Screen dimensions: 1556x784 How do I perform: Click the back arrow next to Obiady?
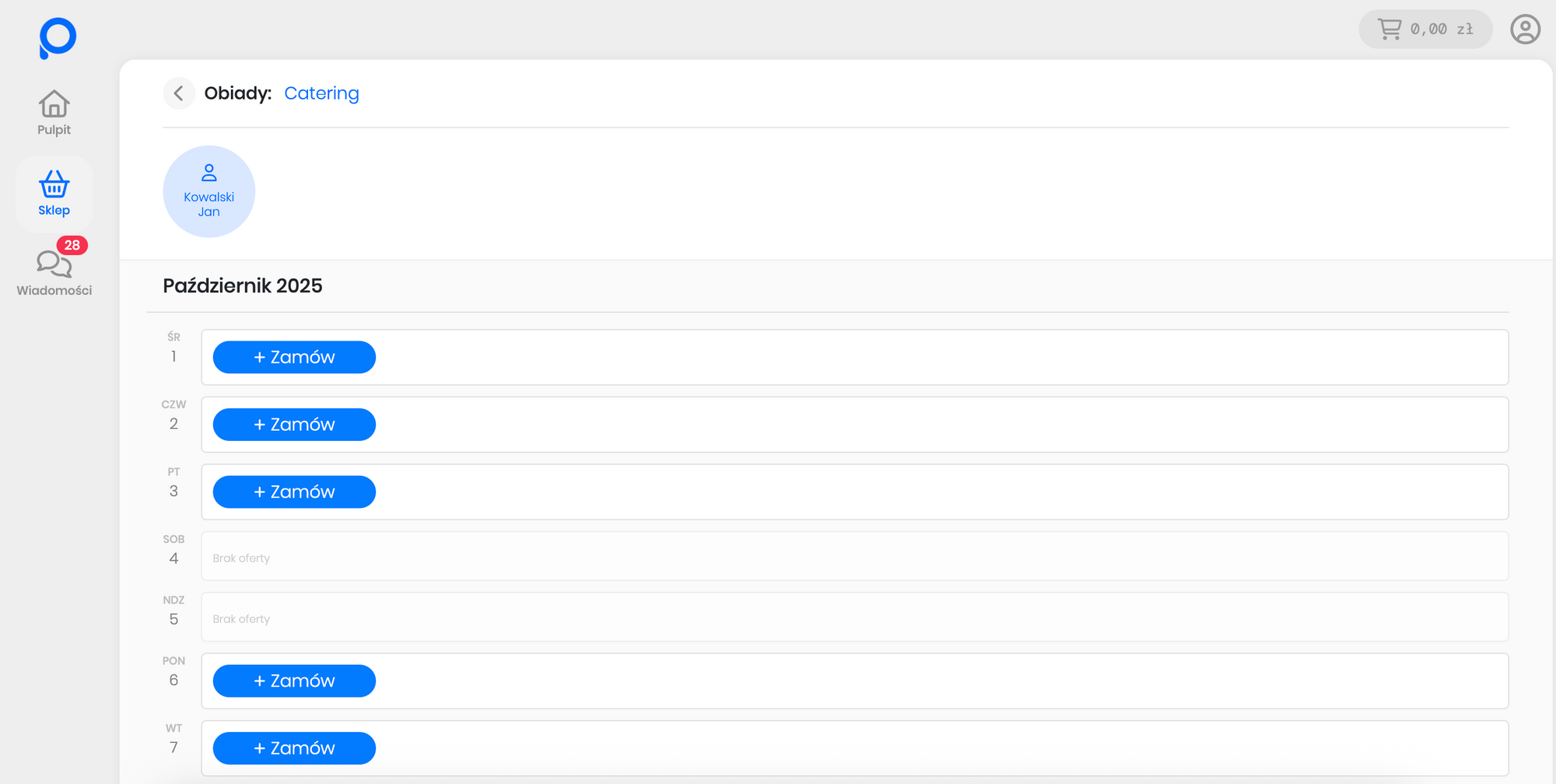coord(179,93)
